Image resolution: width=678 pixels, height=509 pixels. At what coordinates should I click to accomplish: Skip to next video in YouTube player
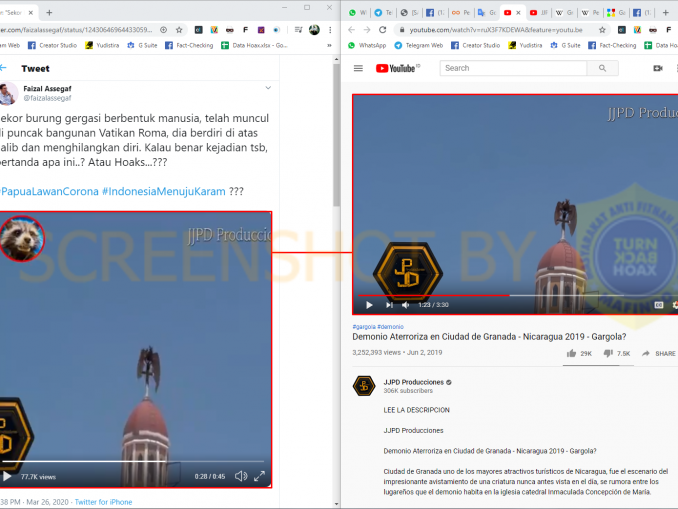389,305
